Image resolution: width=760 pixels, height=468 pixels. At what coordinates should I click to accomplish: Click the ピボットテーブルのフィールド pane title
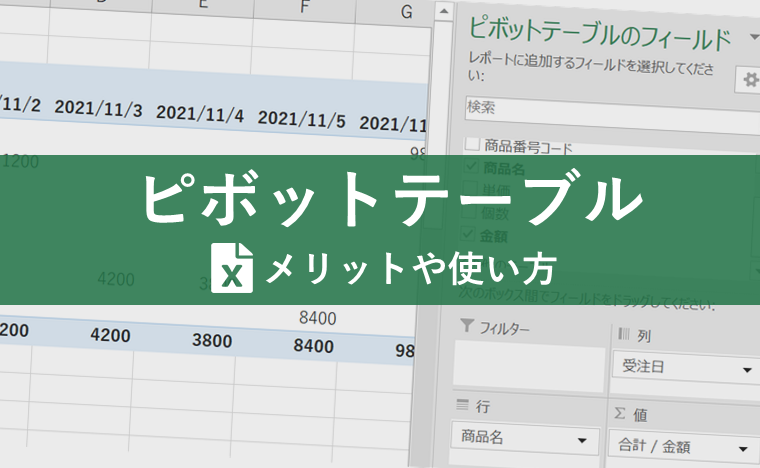point(600,34)
